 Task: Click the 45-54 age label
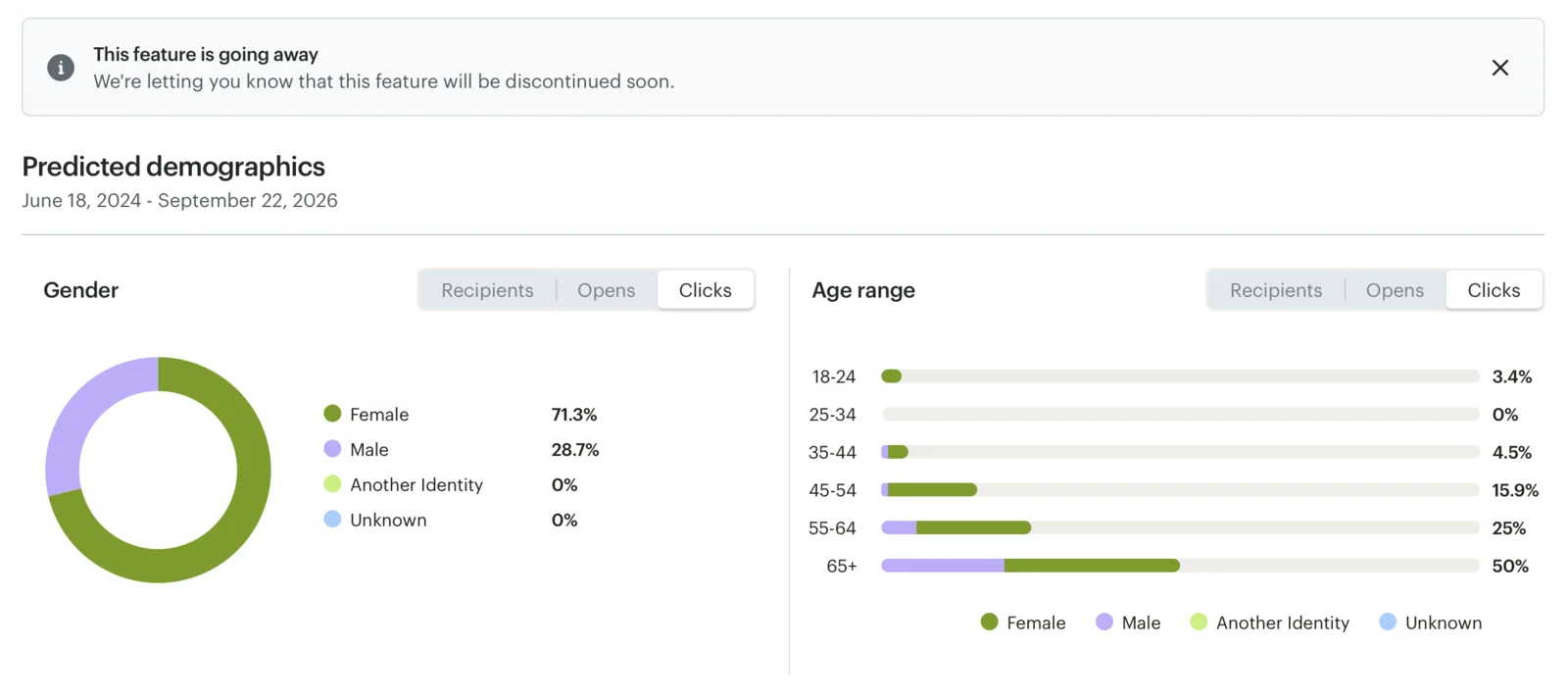[x=833, y=490]
